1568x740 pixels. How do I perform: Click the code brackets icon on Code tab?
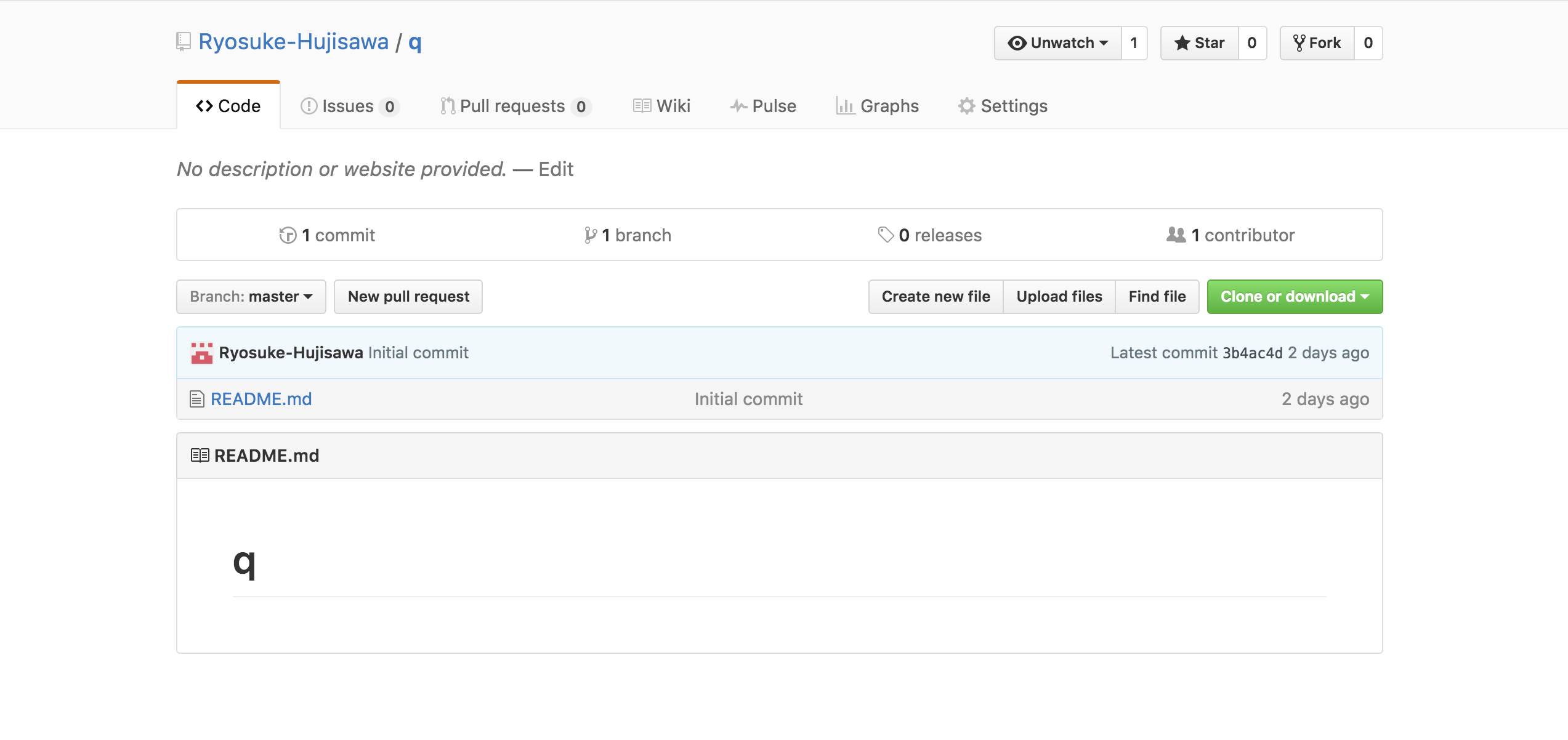(204, 106)
